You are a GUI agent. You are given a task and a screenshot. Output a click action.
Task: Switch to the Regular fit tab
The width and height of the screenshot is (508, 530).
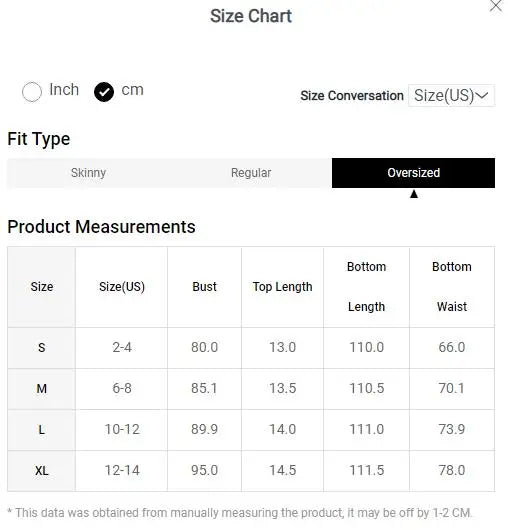pos(251,173)
